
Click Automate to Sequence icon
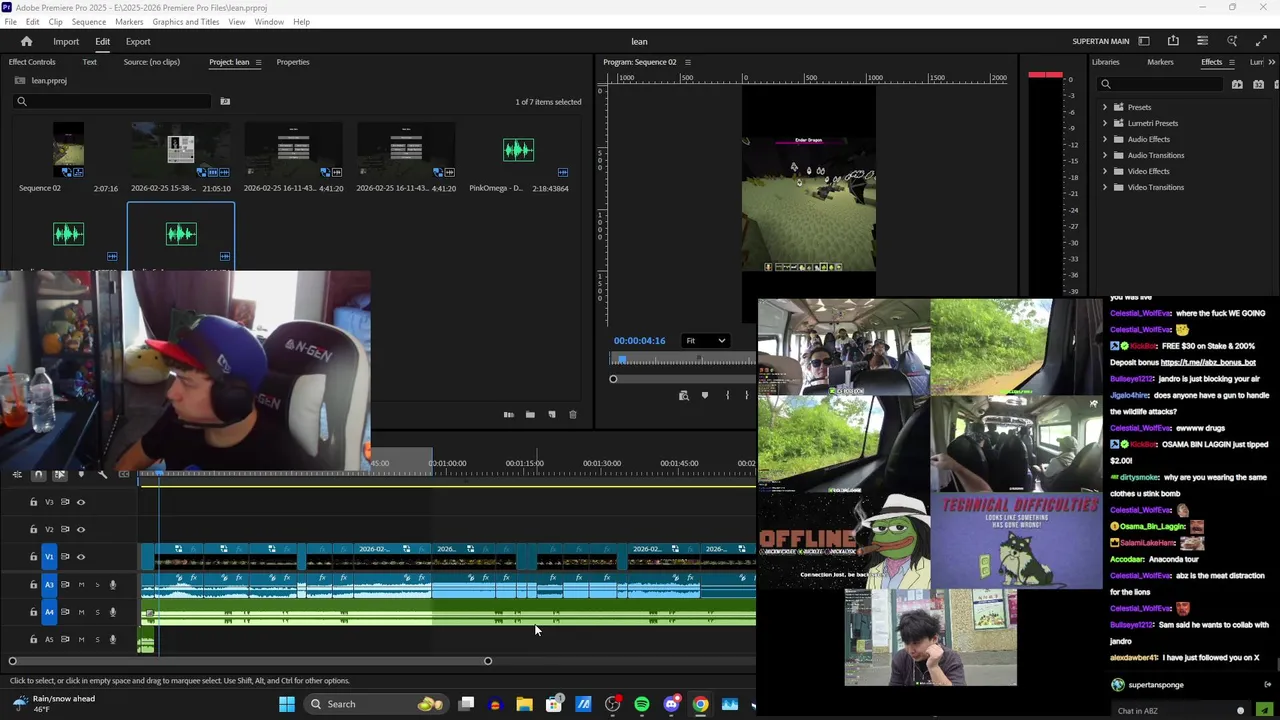coord(508,414)
